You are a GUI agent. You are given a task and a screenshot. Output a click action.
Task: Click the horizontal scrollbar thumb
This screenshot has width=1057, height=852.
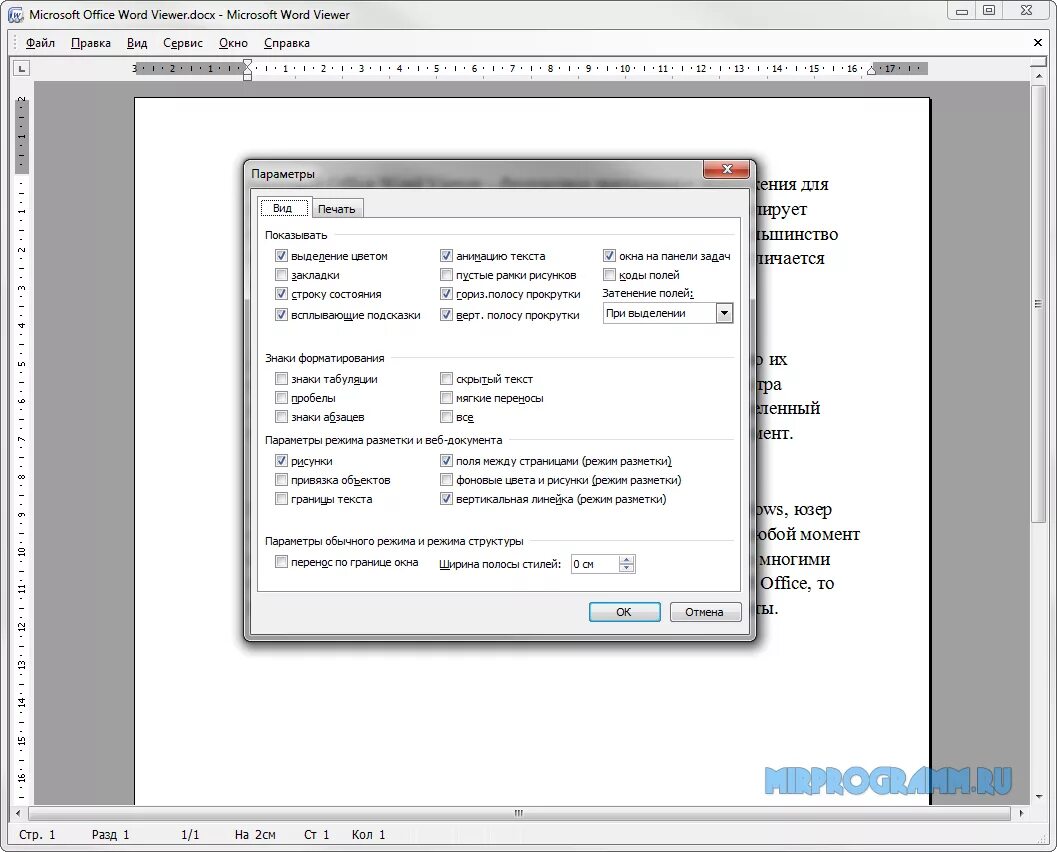(519, 813)
